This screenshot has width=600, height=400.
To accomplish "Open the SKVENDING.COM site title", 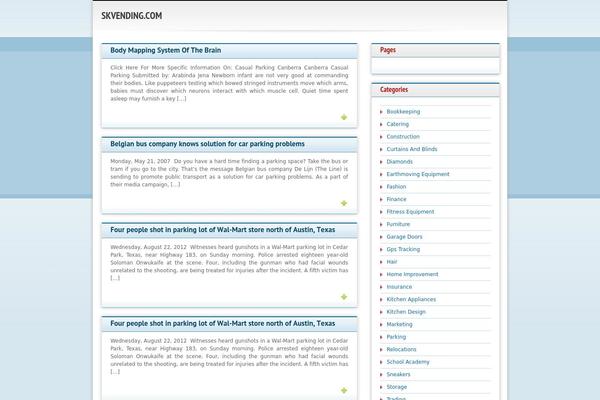I will click(132, 16).
